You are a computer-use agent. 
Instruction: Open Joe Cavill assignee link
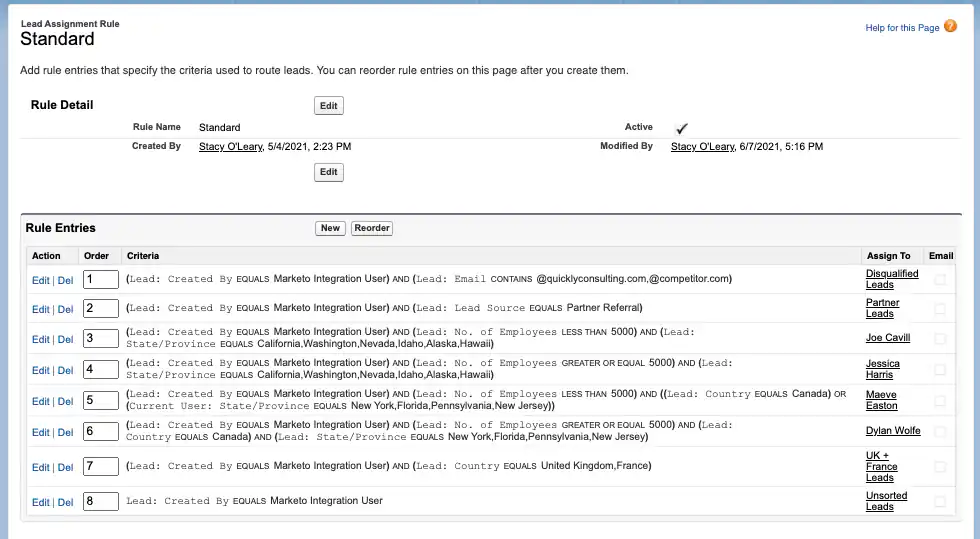click(888, 338)
